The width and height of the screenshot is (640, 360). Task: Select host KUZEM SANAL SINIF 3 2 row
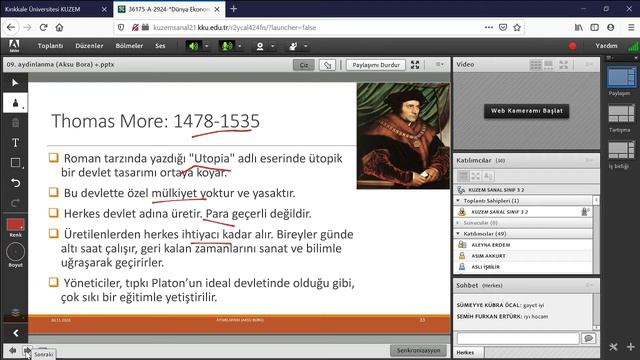[x=523, y=212]
